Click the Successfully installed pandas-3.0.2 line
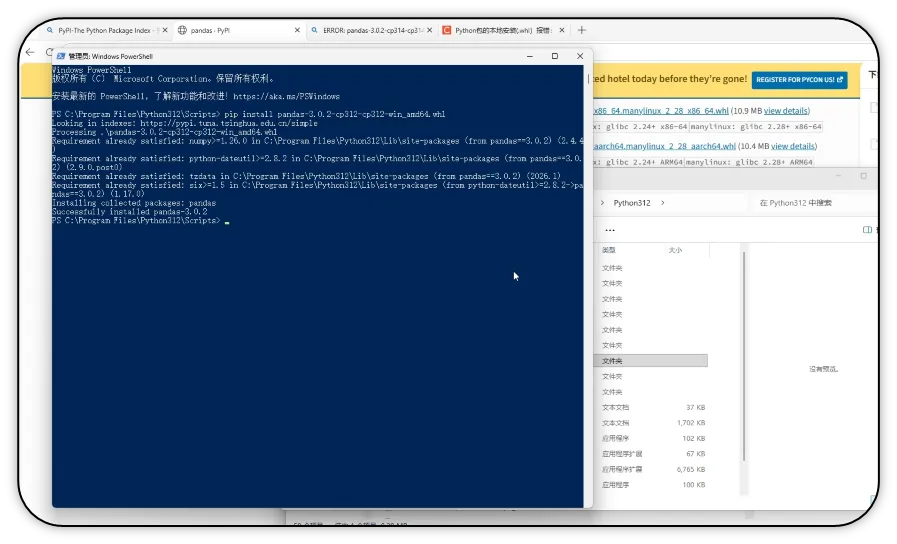This screenshot has height=544, width=897. click(x=129, y=212)
